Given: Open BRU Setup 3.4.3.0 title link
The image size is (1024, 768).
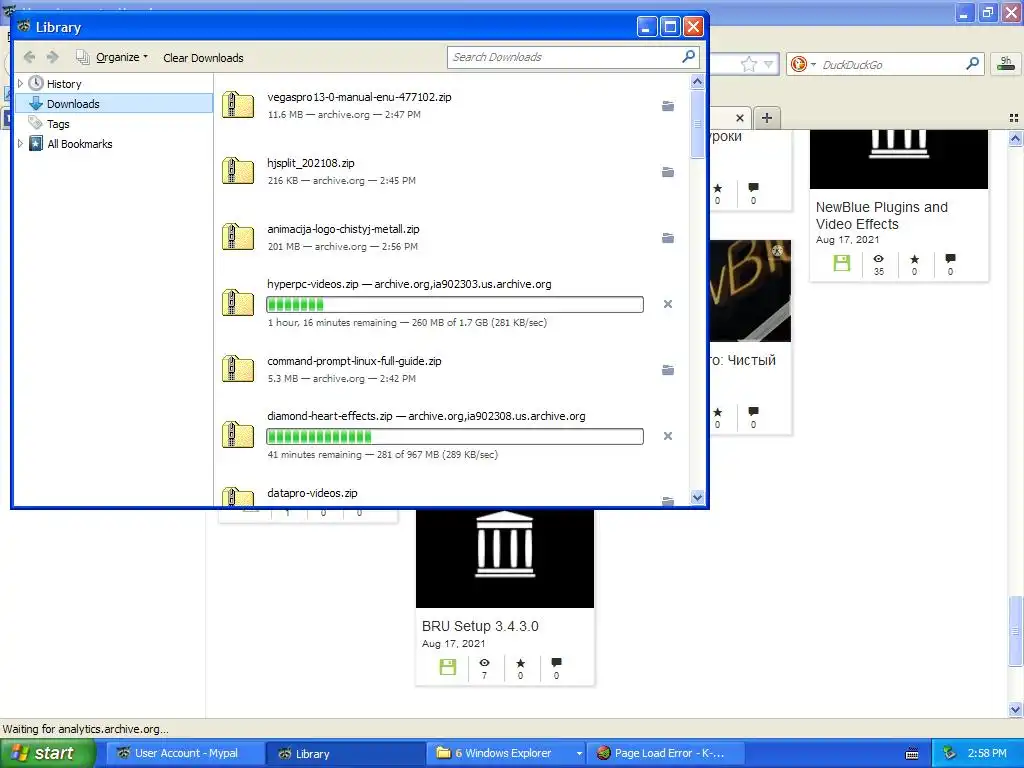Looking at the screenshot, I should (x=480, y=626).
